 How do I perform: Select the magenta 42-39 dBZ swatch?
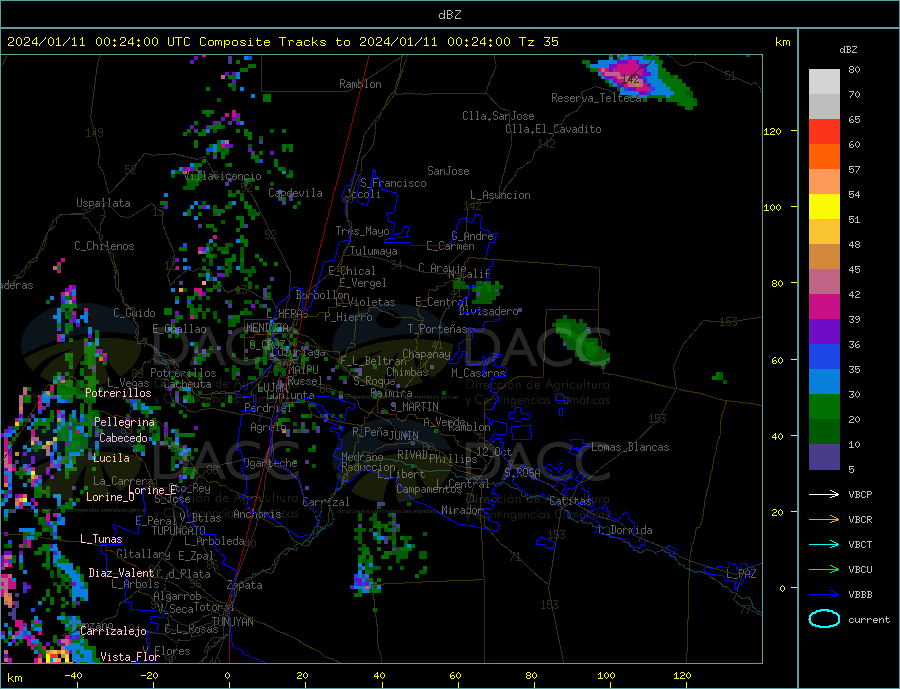824,307
